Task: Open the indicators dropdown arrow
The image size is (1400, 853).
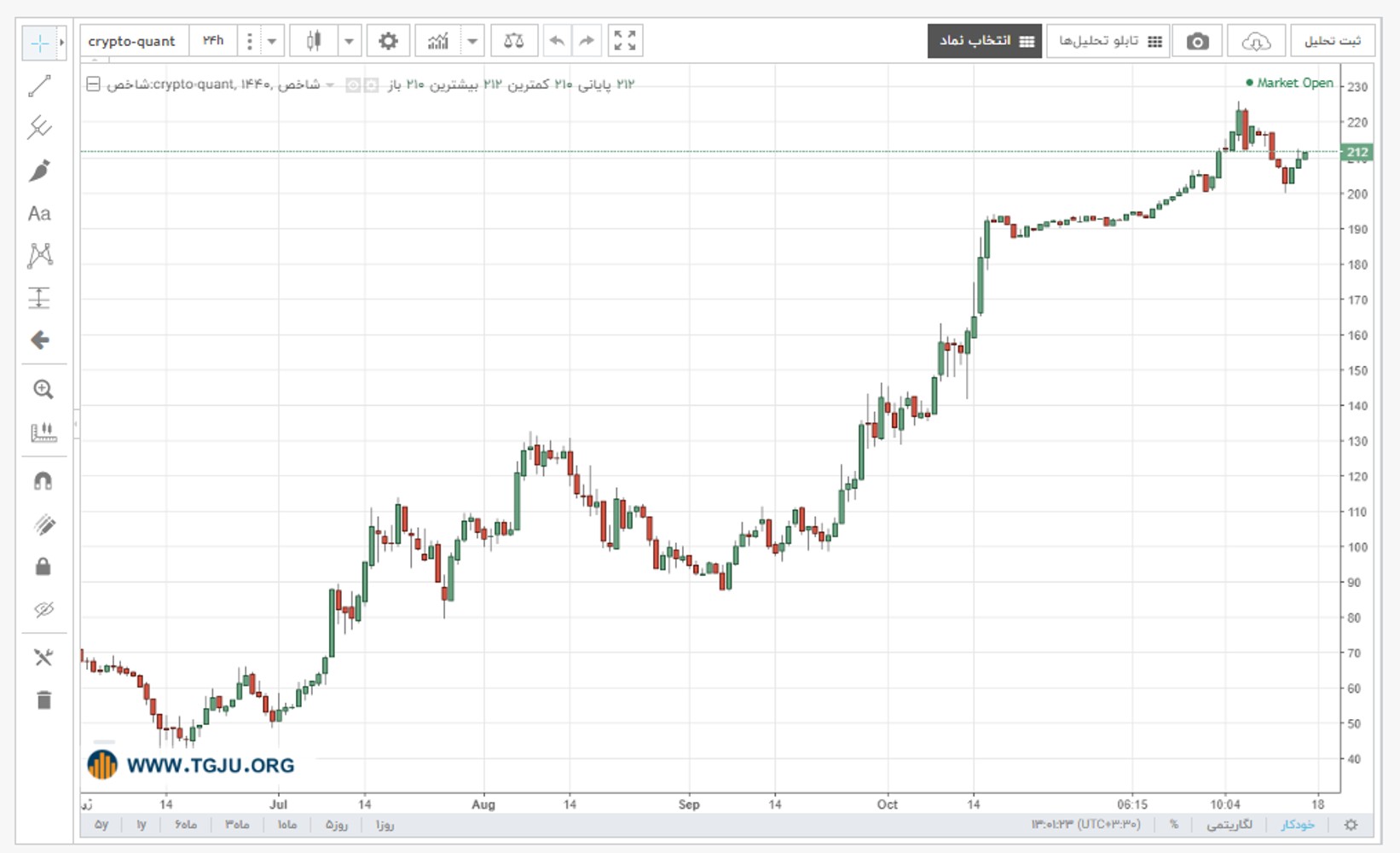Action: (472, 41)
